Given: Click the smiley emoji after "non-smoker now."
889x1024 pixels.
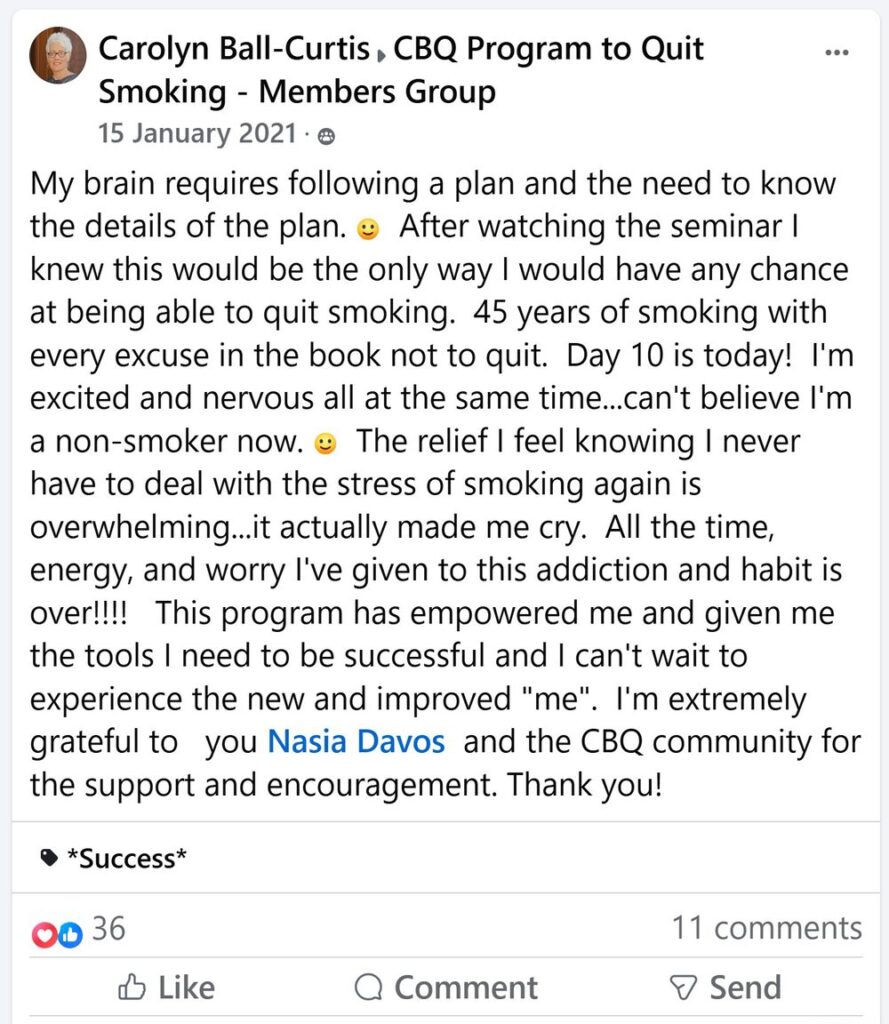Looking at the screenshot, I should click(x=325, y=442).
